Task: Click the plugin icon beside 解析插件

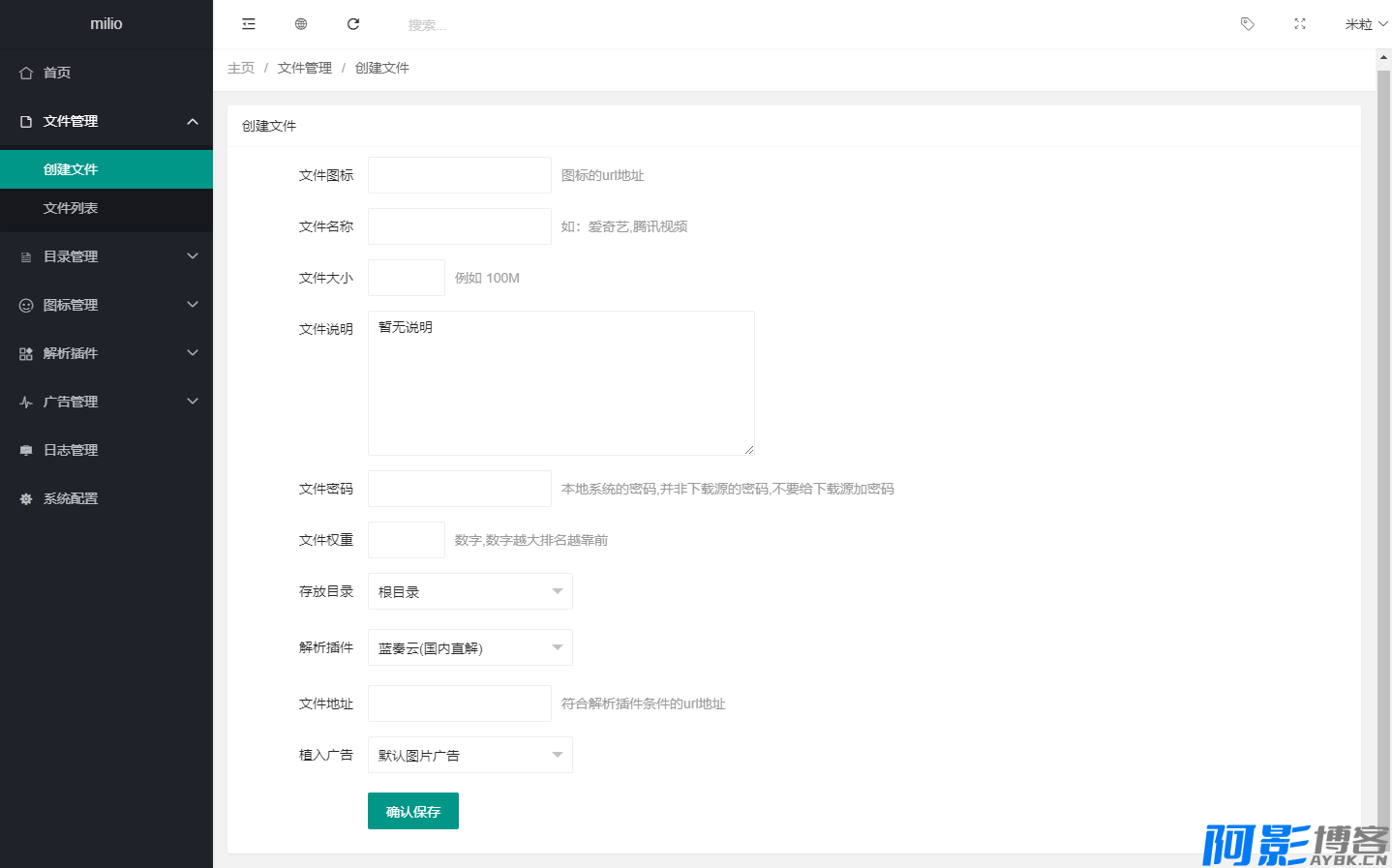Action: coord(26,353)
